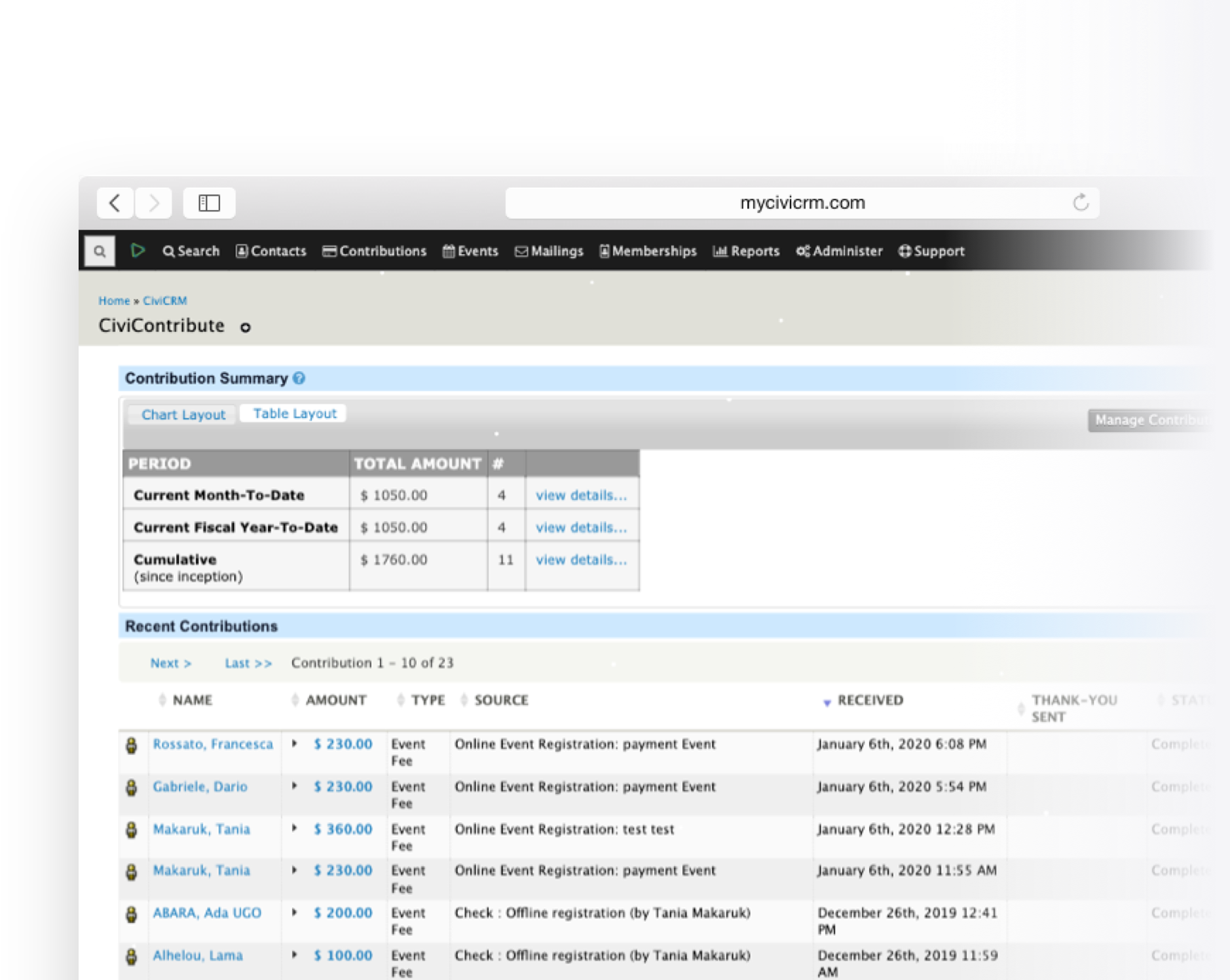Click contact icon for ABARA, Ada UGO
This screenshot has width=1230, height=980.
tap(132, 915)
